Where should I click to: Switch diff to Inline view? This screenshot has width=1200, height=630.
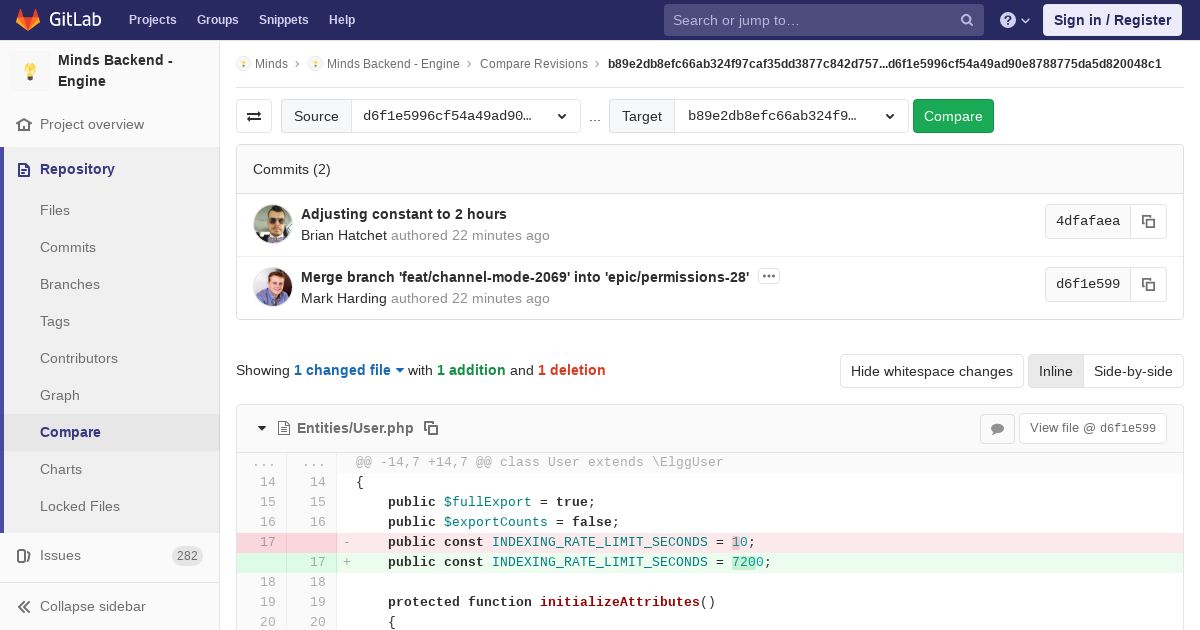pyautogui.click(x=1055, y=371)
